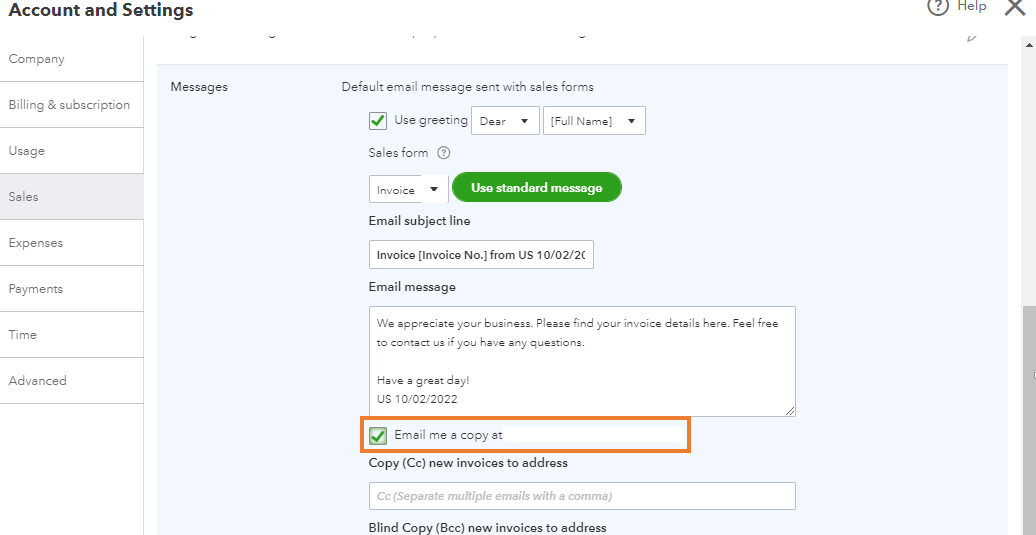1036x535 pixels.
Task: Toggle the Use greeting checkbox
Action: pos(378,121)
